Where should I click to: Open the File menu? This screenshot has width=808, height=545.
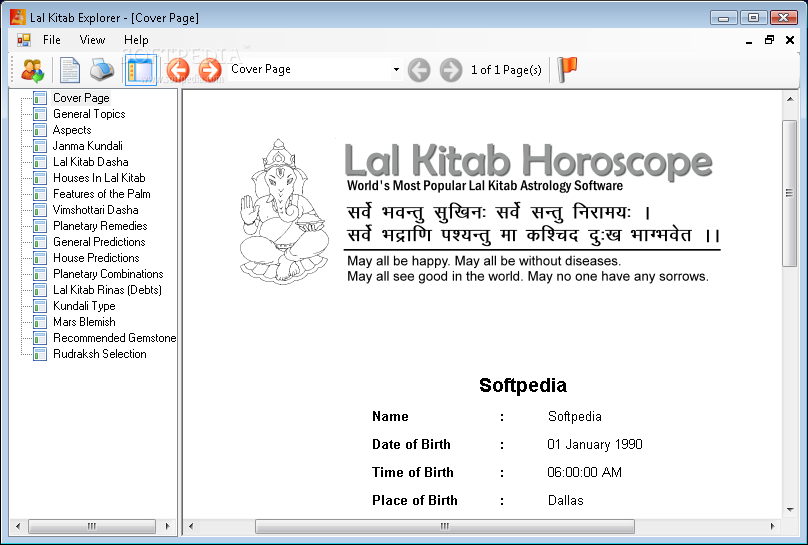click(x=52, y=40)
